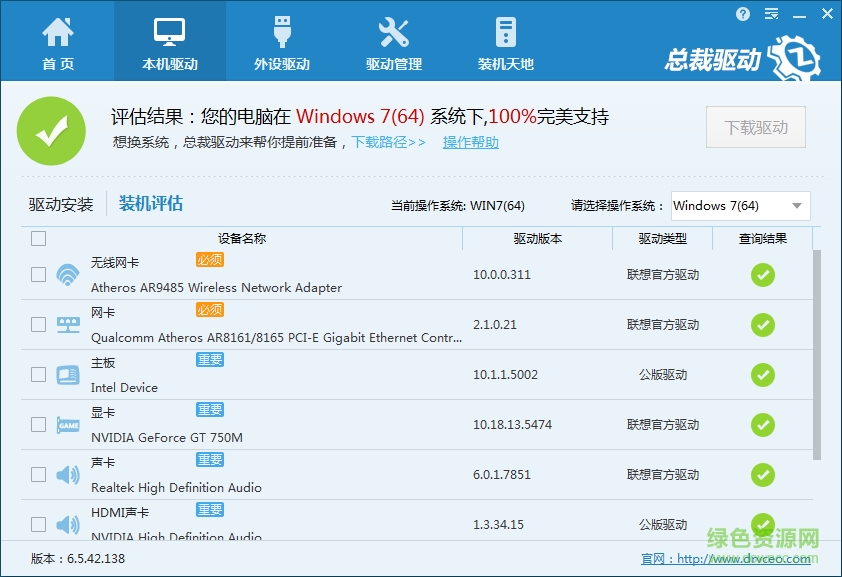Click version 10.18.13.5474 cell
The height and width of the screenshot is (577, 842).
pyautogui.click(x=512, y=424)
